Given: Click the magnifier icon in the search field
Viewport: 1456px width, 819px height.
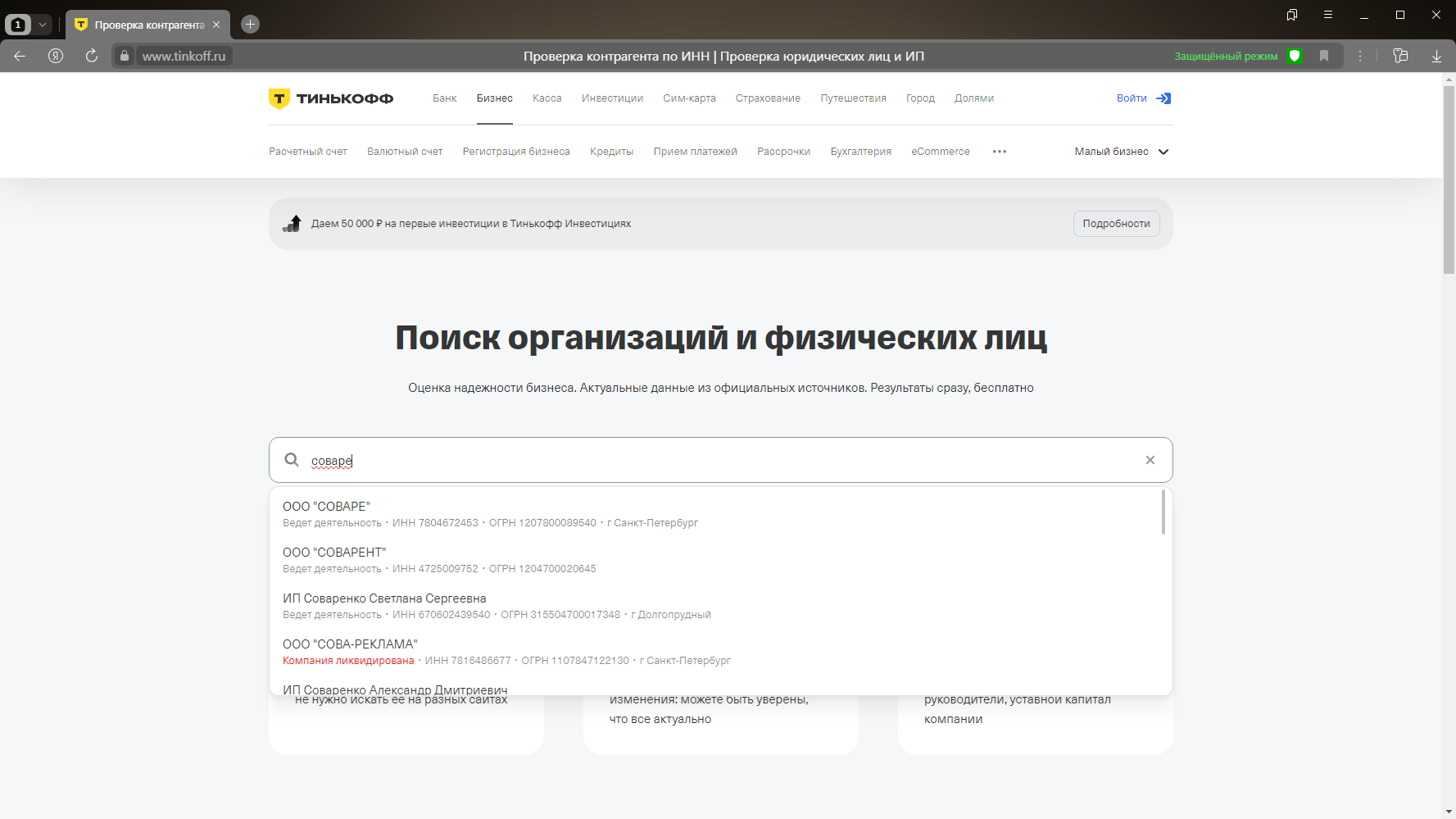Looking at the screenshot, I should pos(292,460).
